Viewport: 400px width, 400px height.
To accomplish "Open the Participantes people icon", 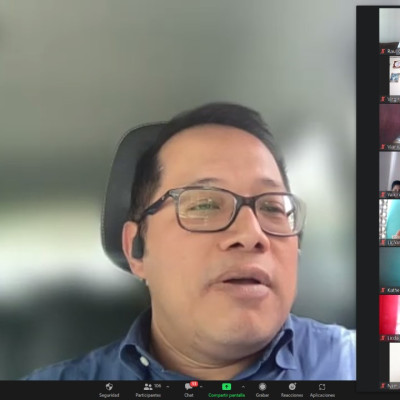I will [148, 387].
